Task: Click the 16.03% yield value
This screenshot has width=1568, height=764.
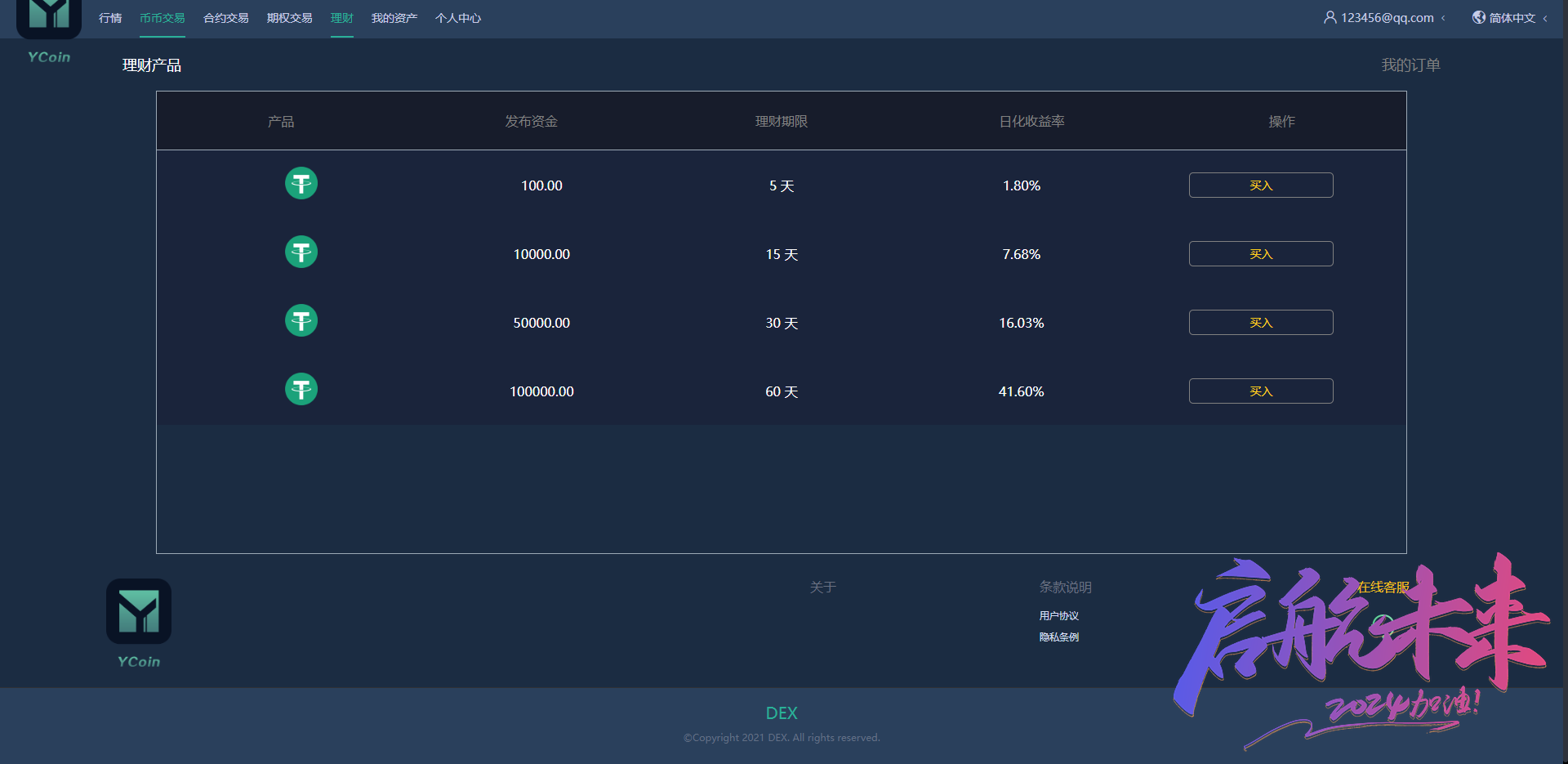Action: 1022,324
